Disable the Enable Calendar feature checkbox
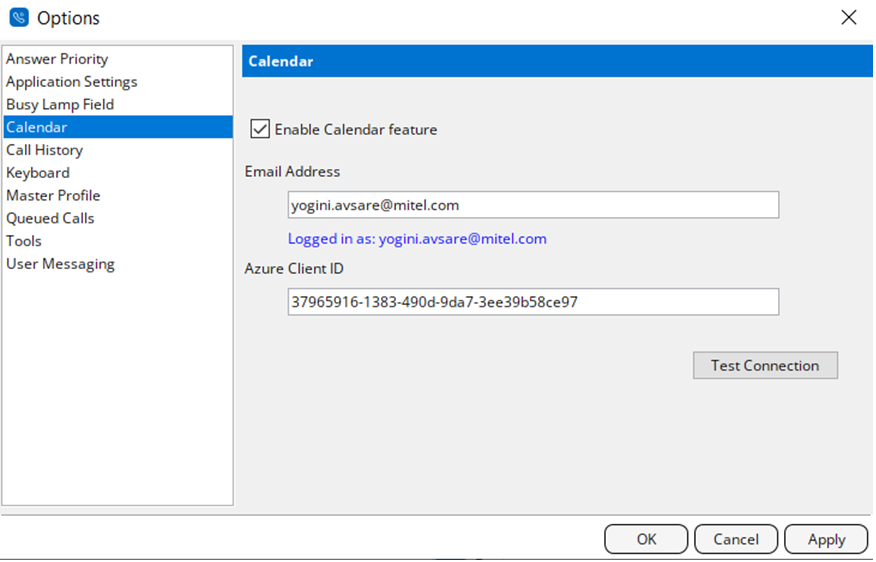 pyautogui.click(x=260, y=129)
